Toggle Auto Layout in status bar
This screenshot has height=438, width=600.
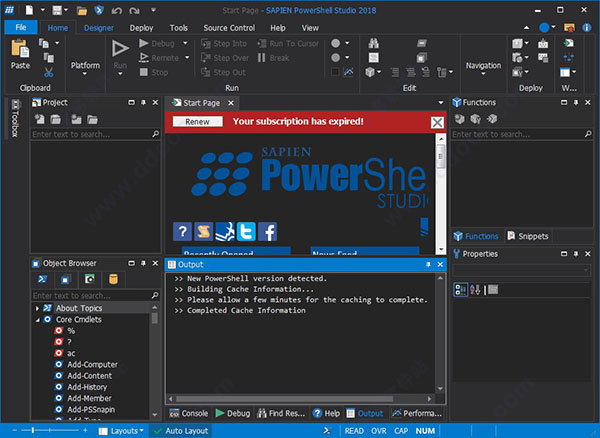(180, 431)
